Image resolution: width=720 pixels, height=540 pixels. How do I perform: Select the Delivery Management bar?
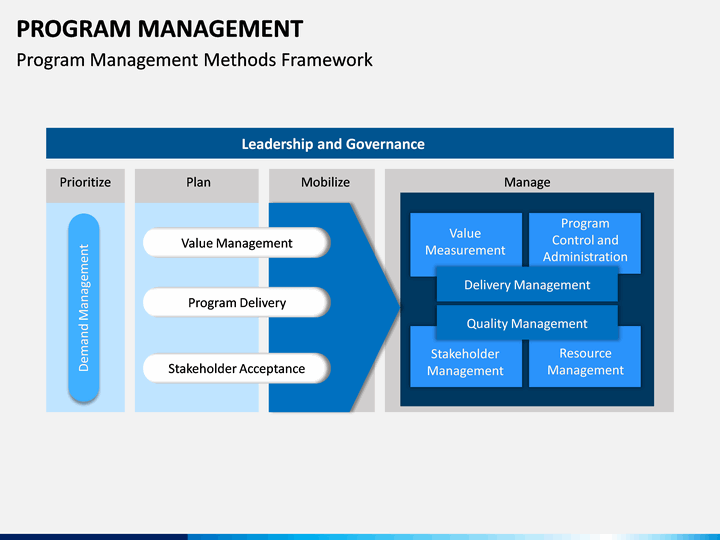(x=527, y=285)
